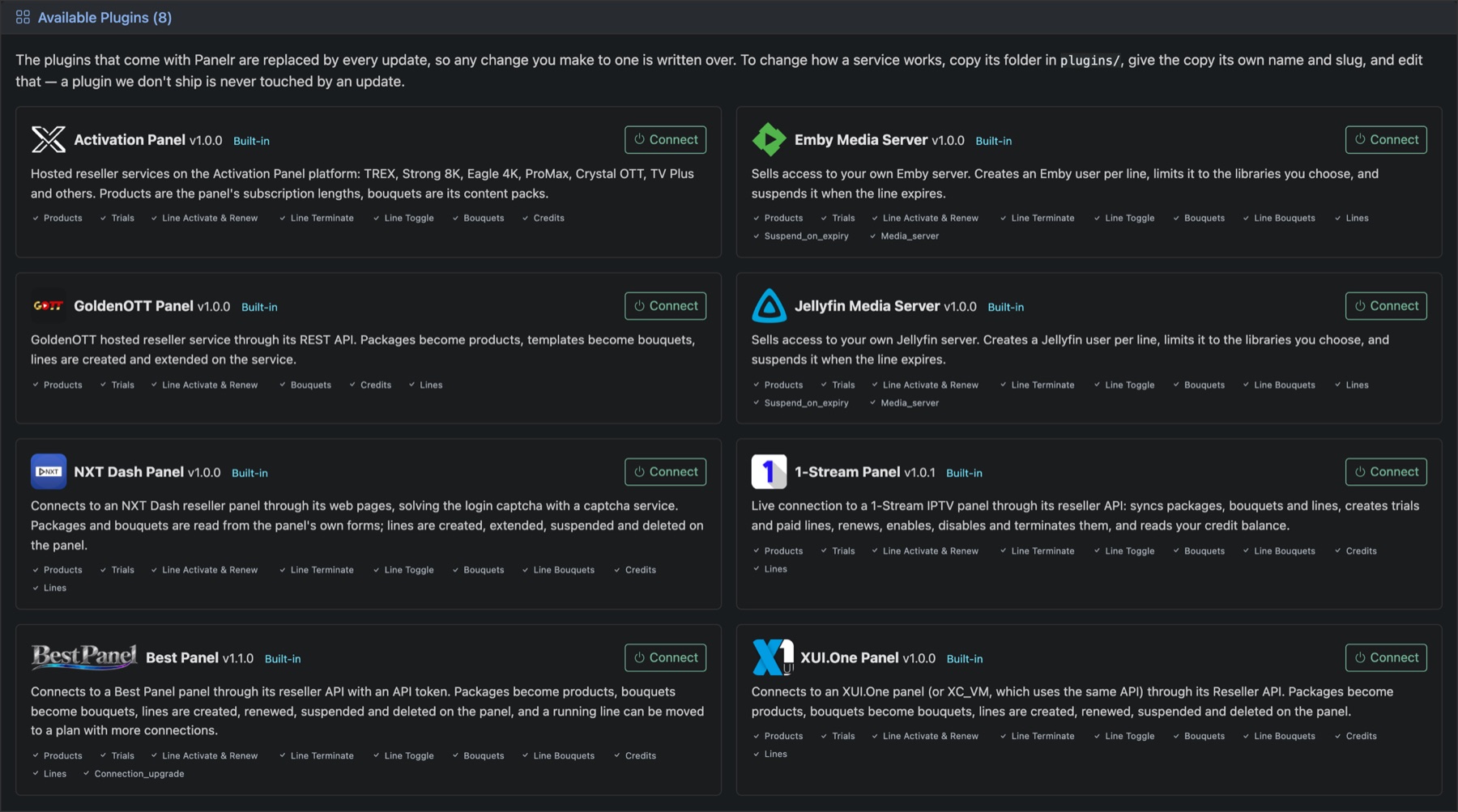Click the Built-in tag on Activation Panel
1458x812 pixels.
(251, 141)
